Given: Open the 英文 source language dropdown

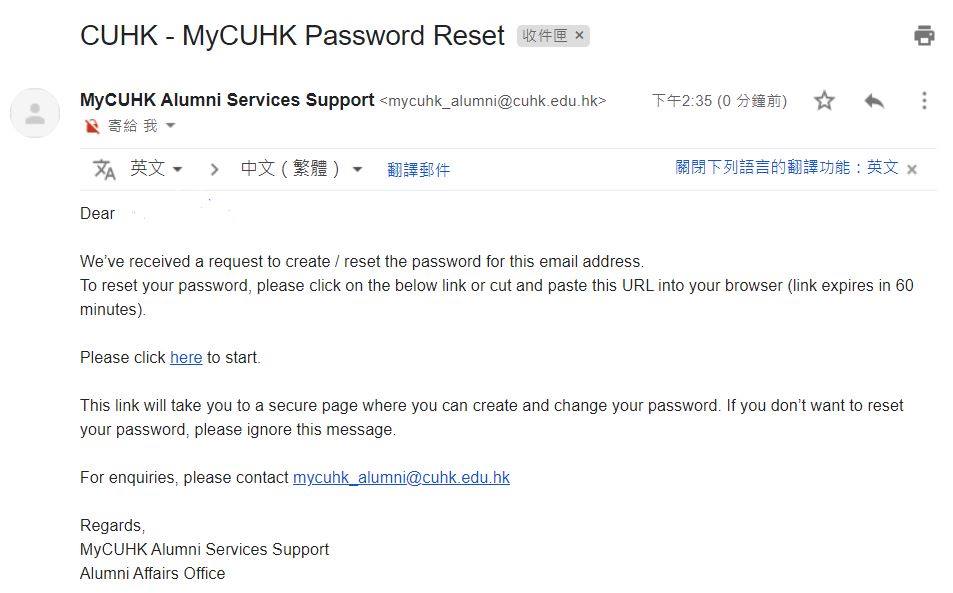Looking at the screenshot, I should point(157,169).
